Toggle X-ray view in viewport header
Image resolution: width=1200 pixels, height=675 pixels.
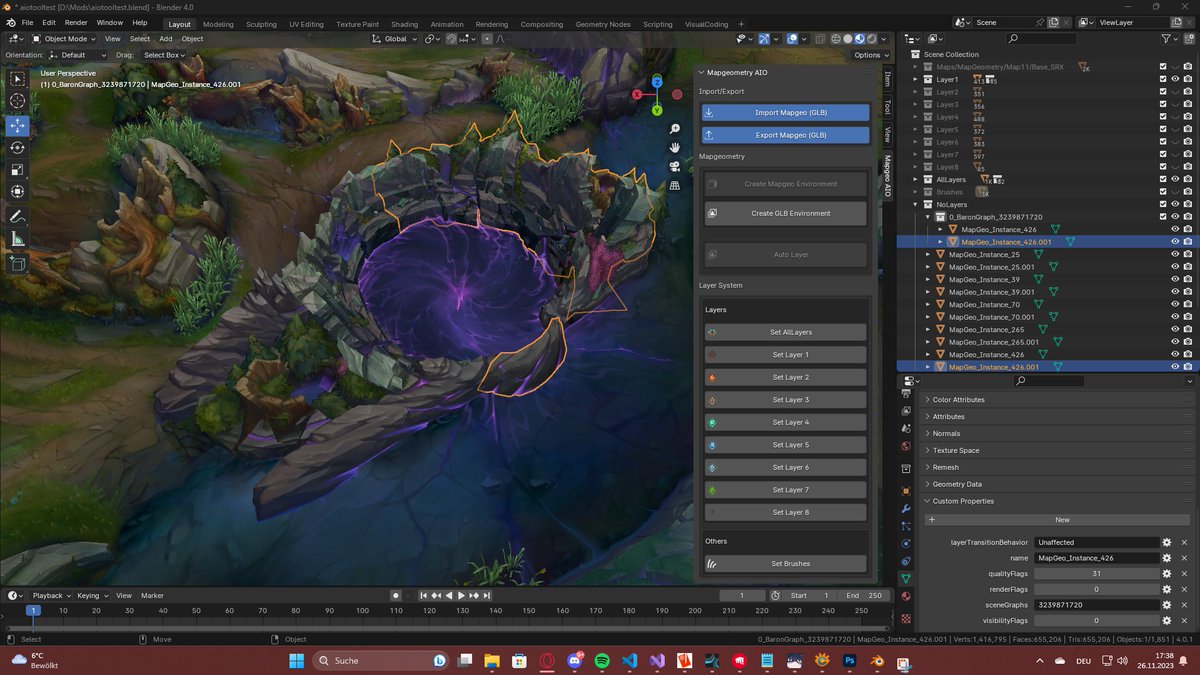pos(818,39)
